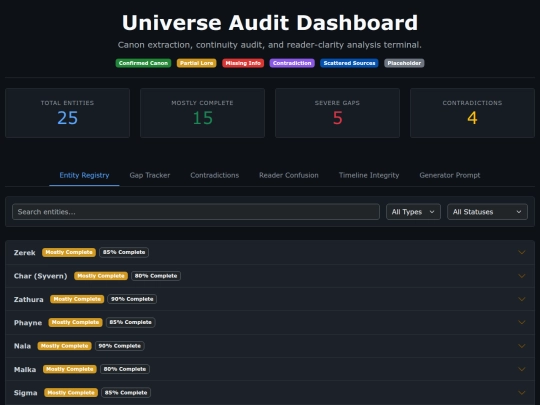Click the Zerek entity name
The image size is (540, 405).
(x=24, y=253)
